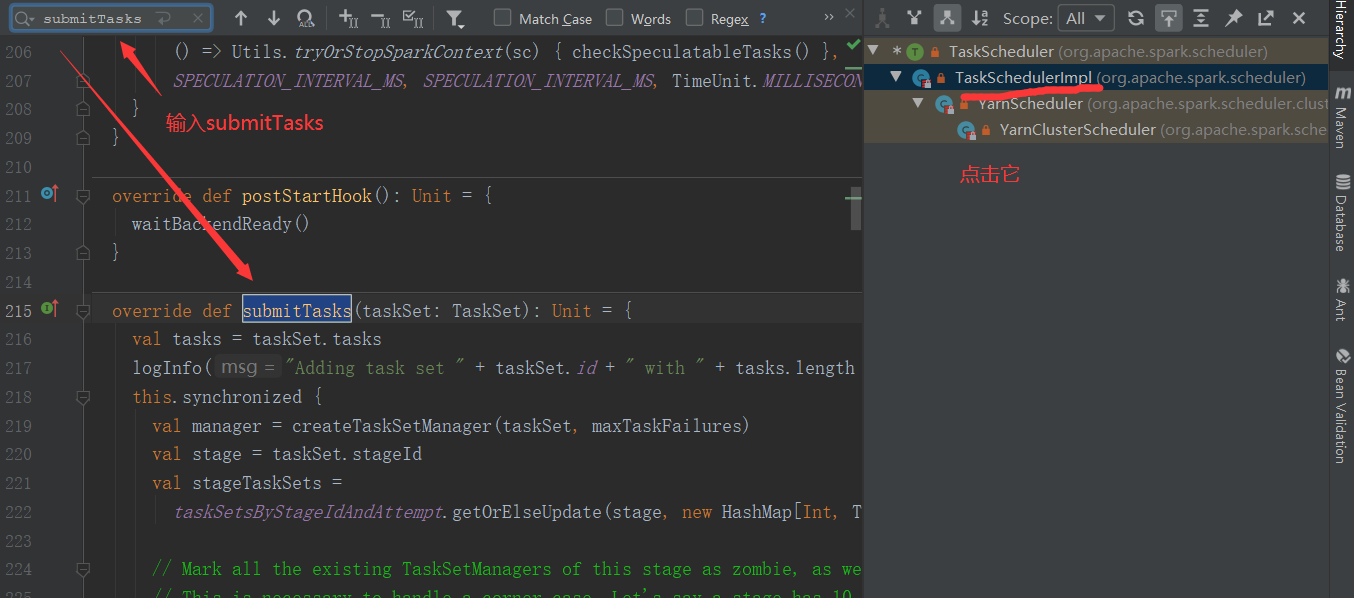
Task: Click the green inspection checkmark in editor
Action: tap(853, 45)
